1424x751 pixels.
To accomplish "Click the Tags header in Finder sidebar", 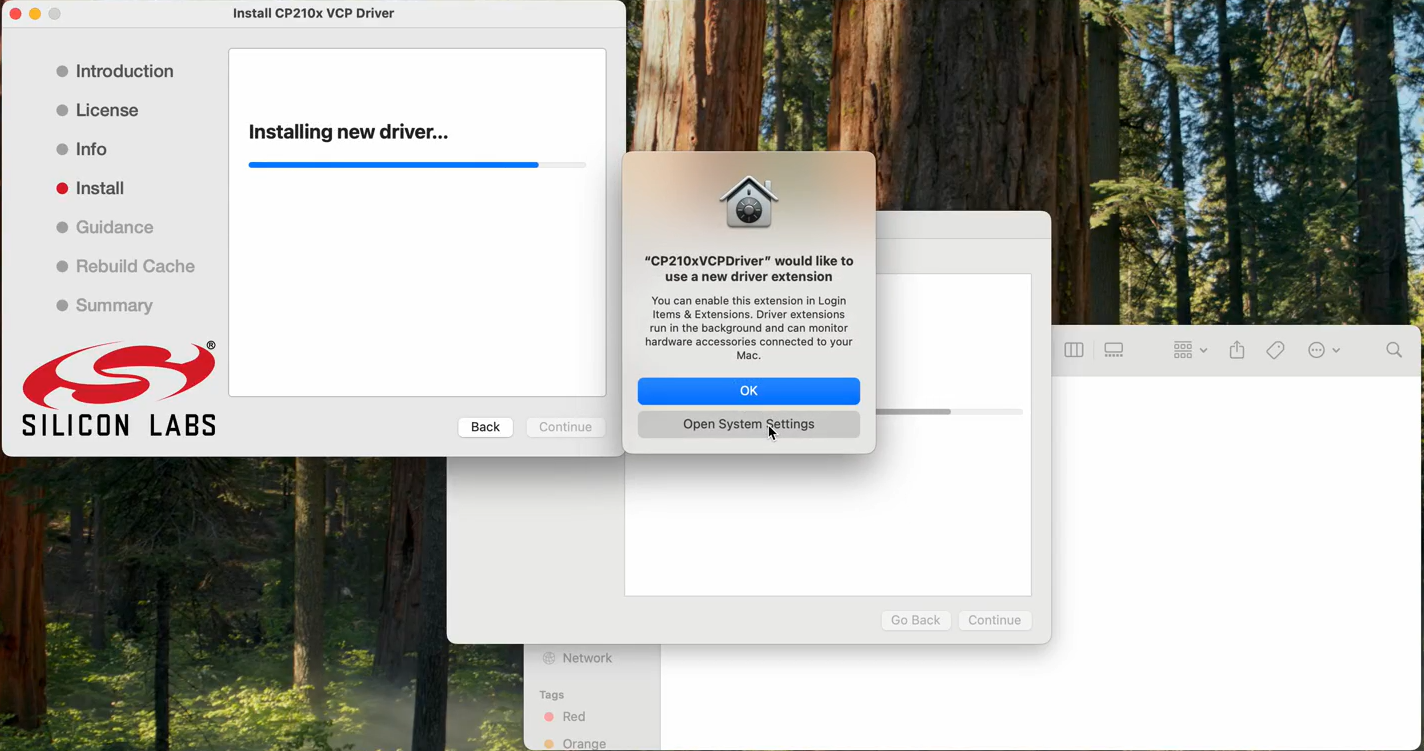I will point(552,695).
